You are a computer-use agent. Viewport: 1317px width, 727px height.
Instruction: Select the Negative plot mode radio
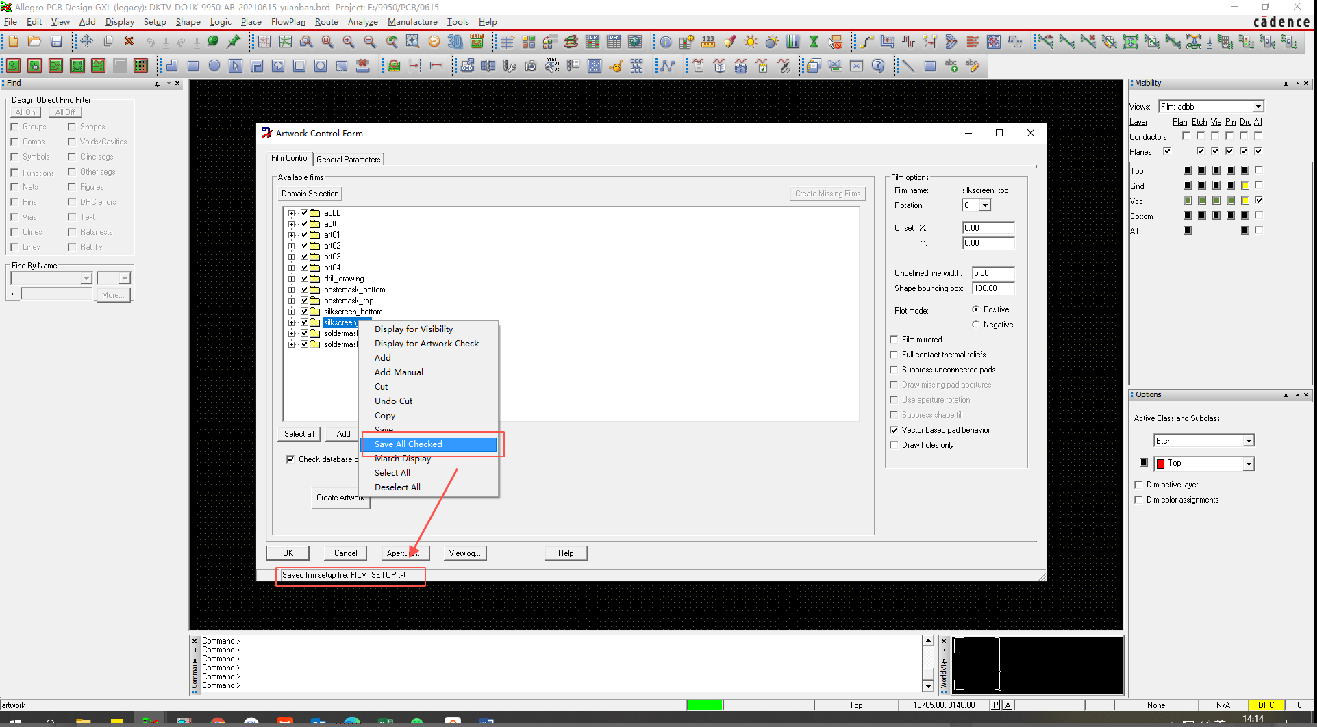tap(976, 324)
